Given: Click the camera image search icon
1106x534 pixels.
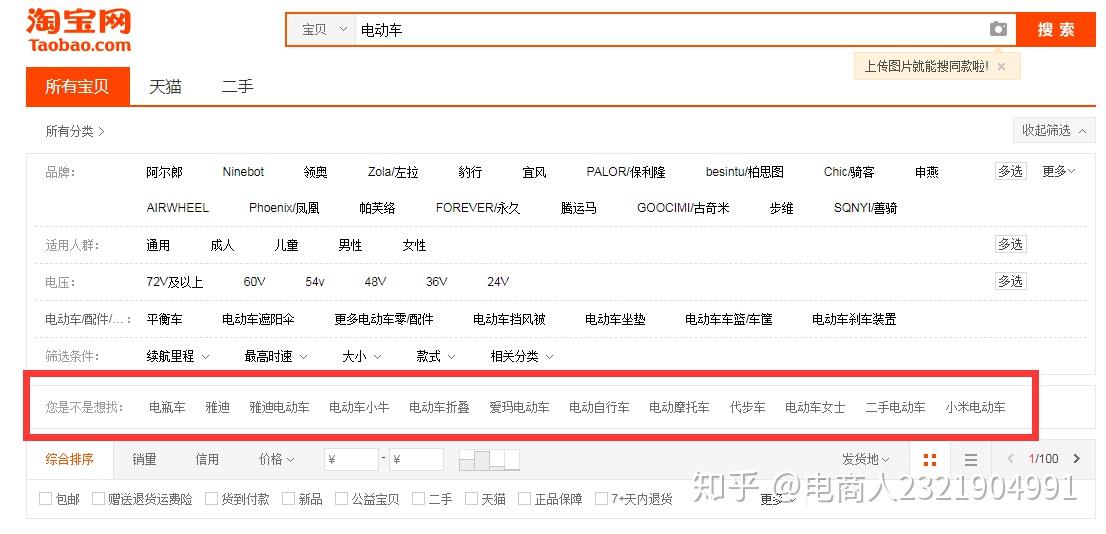Looking at the screenshot, I should tap(997, 29).
